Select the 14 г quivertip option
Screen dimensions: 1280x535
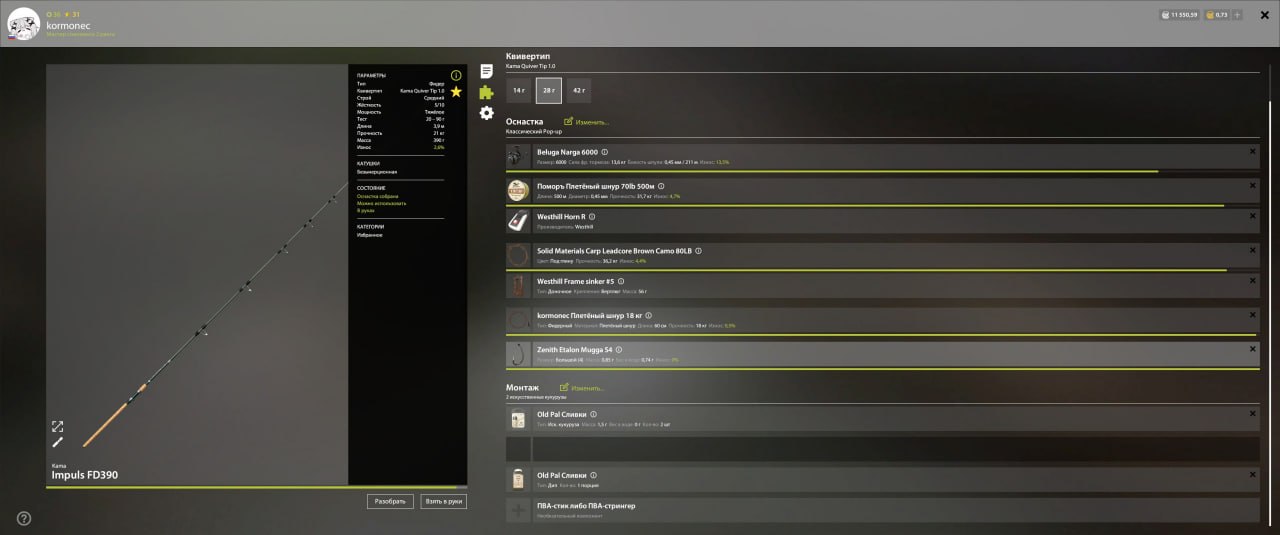(518, 90)
